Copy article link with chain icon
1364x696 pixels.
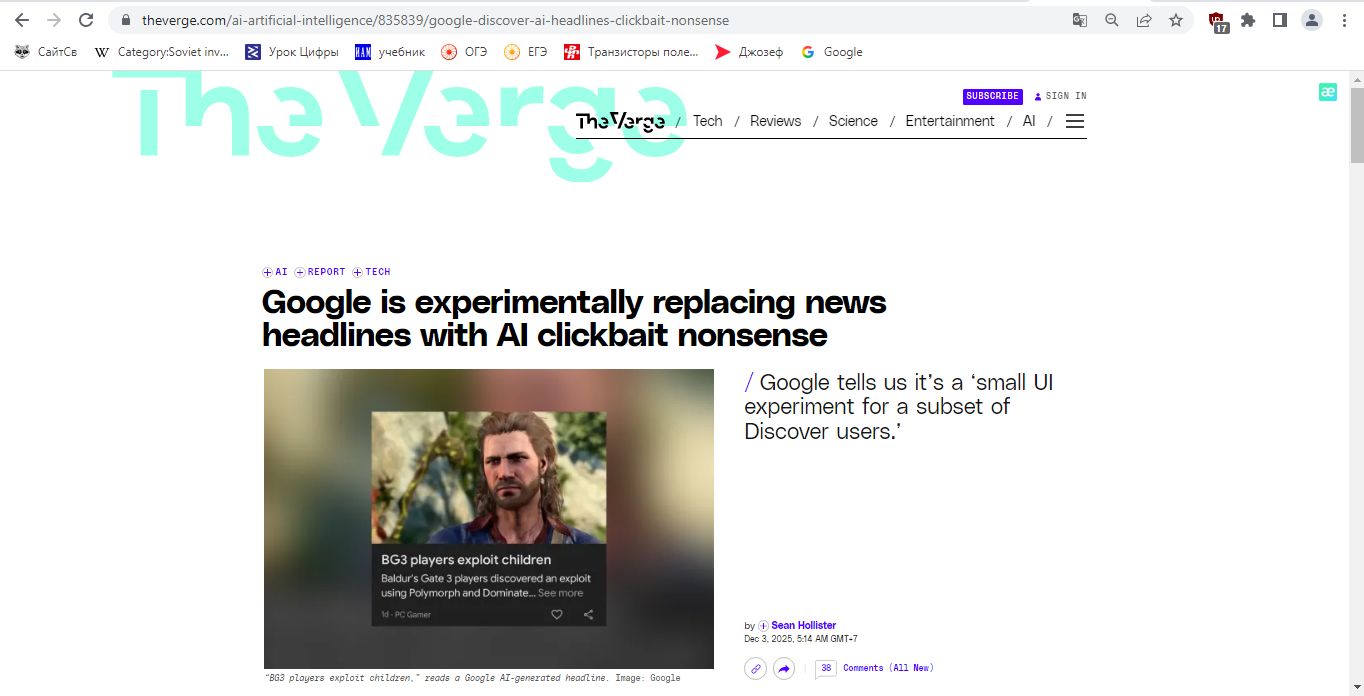tap(756, 669)
